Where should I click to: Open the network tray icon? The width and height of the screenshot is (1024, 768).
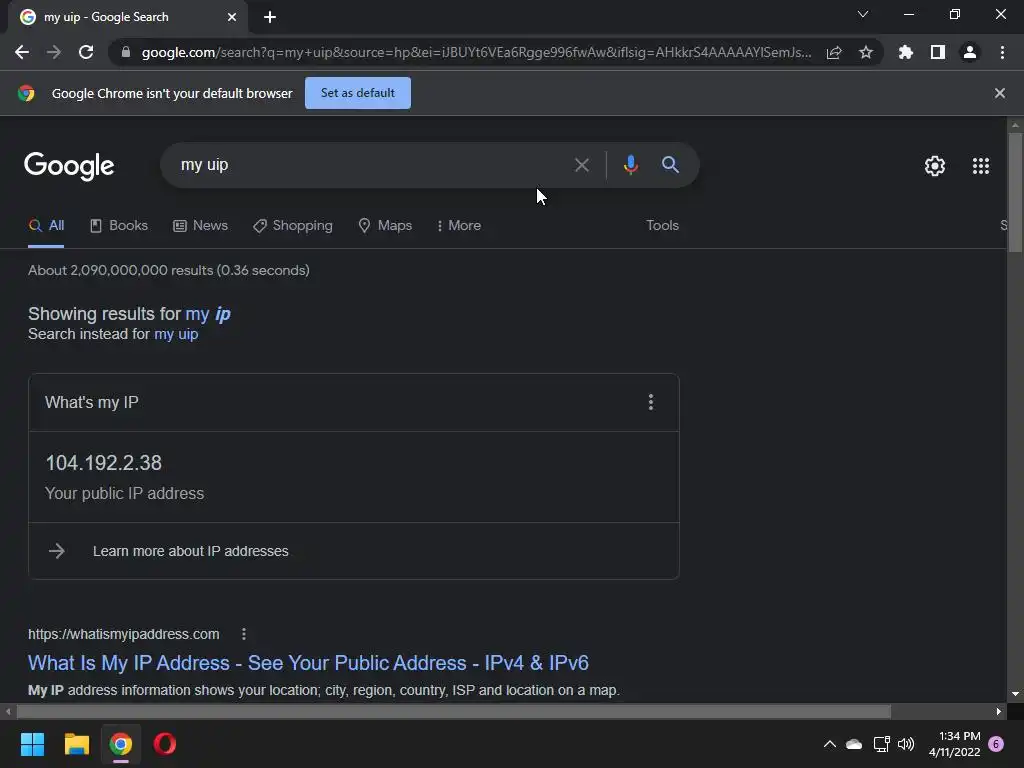click(x=882, y=744)
